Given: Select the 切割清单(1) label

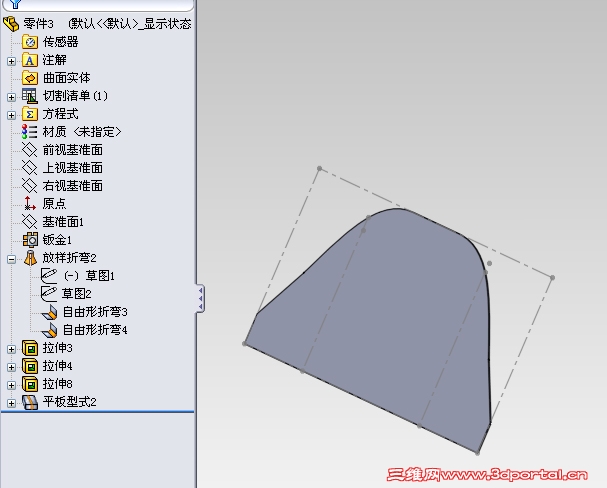Looking at the screenshot, I should (x=75, y=96).
